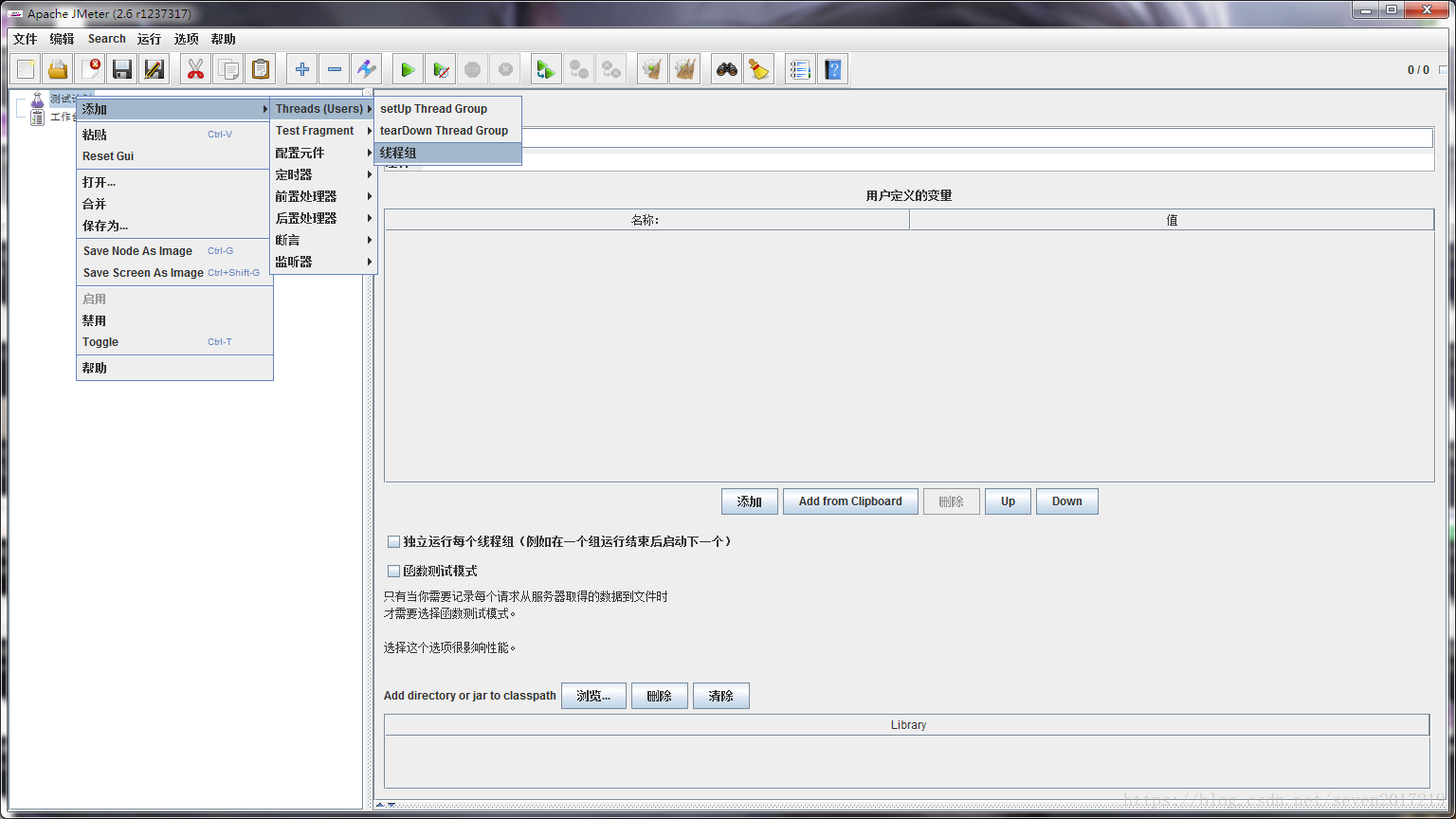Expand Test Fragment submenu

(x=323, y=131)
